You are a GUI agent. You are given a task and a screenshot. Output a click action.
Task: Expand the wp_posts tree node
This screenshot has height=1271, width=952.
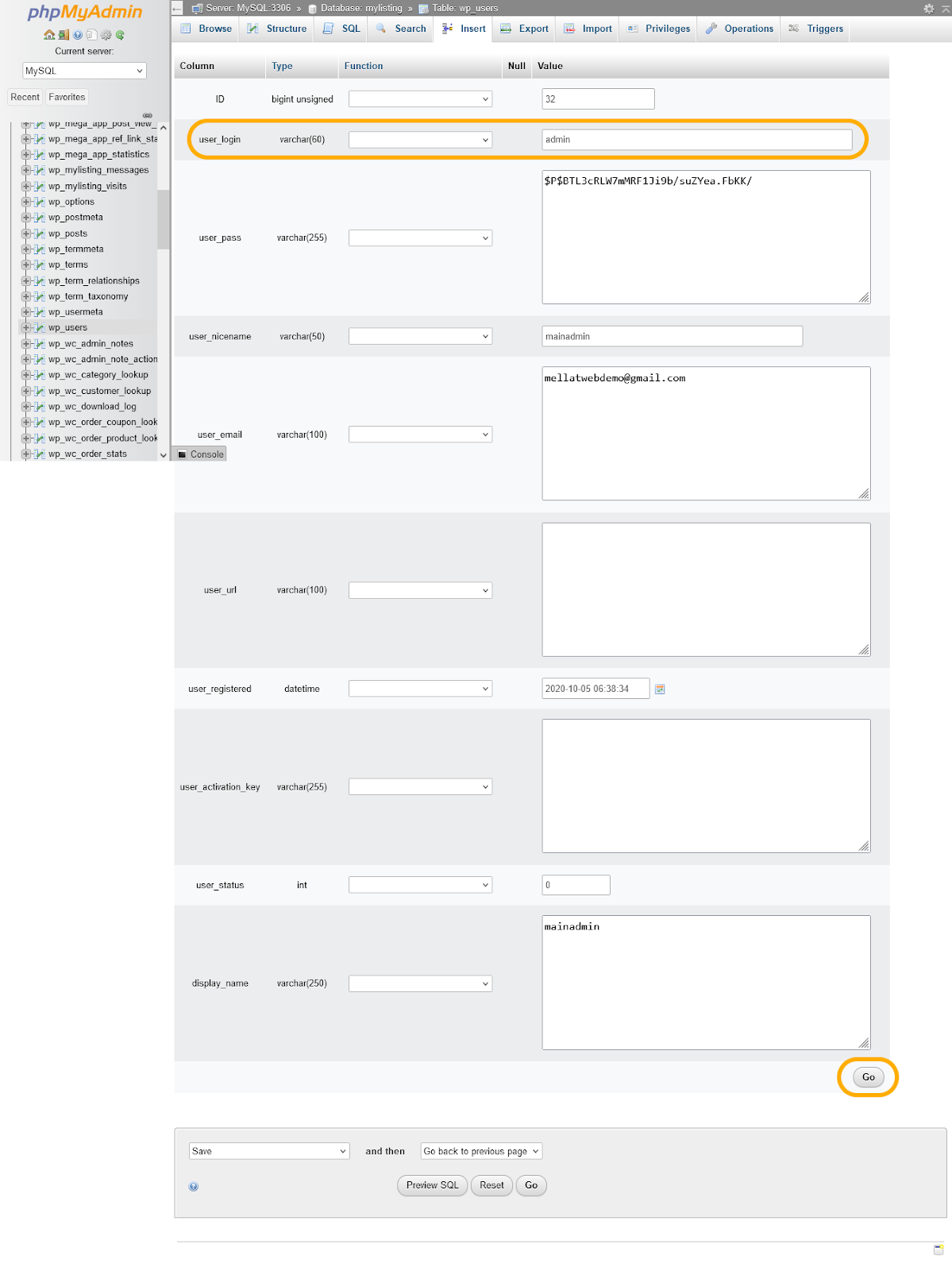click(x=26, y=234)
